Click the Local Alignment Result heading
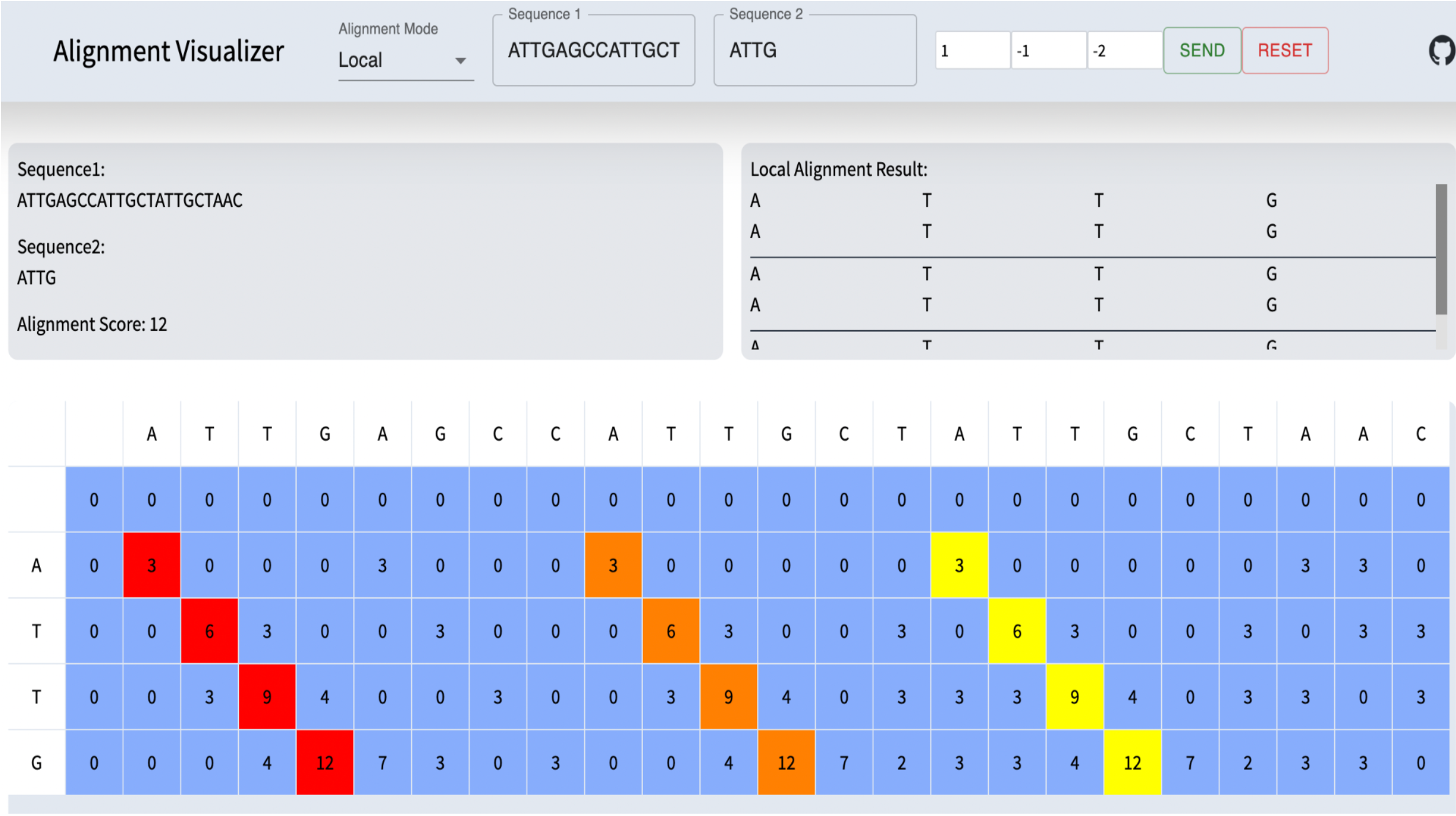1456x816 pixels. tap(838, 170)
